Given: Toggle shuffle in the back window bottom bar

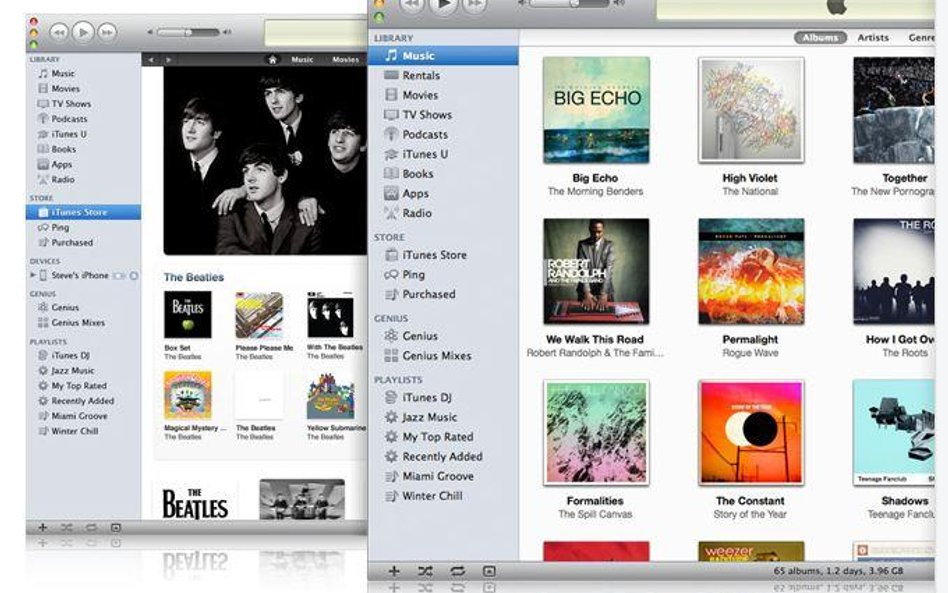Looking at the screenshot, I should pos(67,528).
